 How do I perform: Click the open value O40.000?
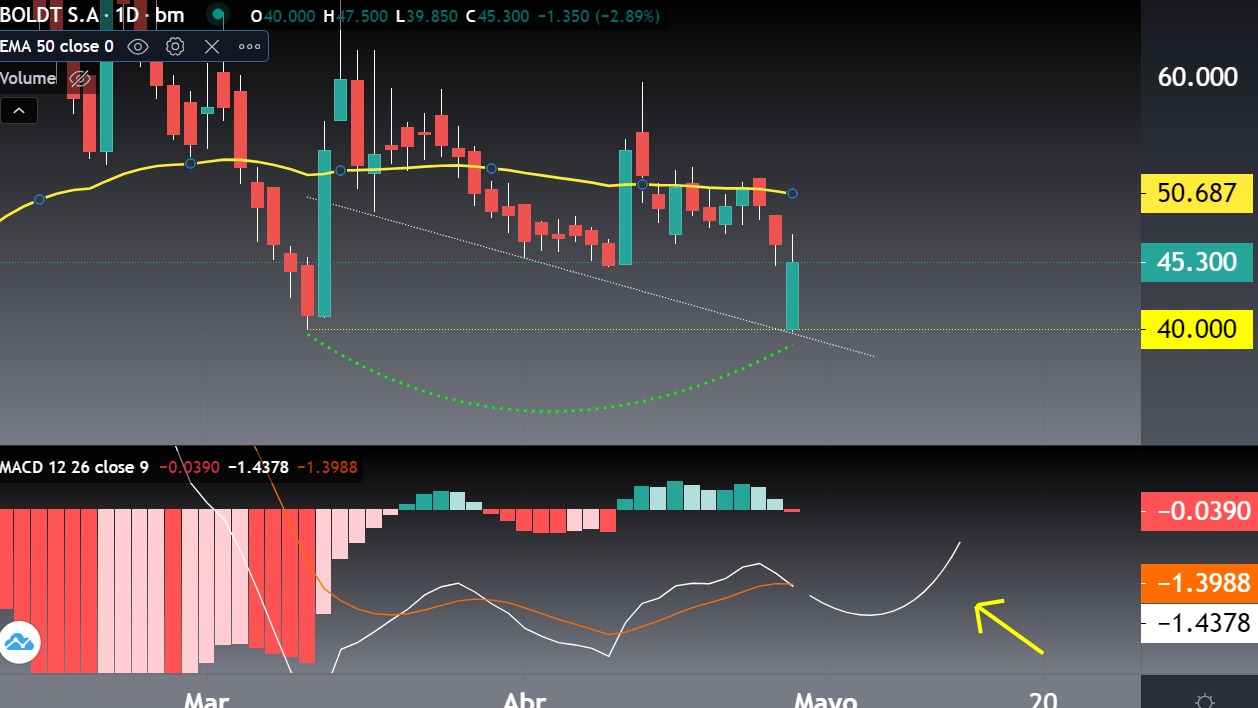(285, 17)
